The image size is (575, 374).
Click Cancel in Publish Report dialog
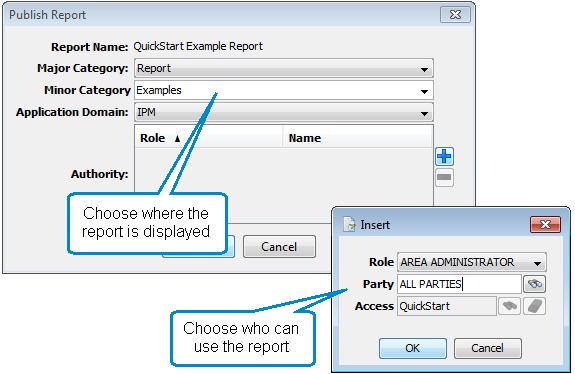click(279, 247)
